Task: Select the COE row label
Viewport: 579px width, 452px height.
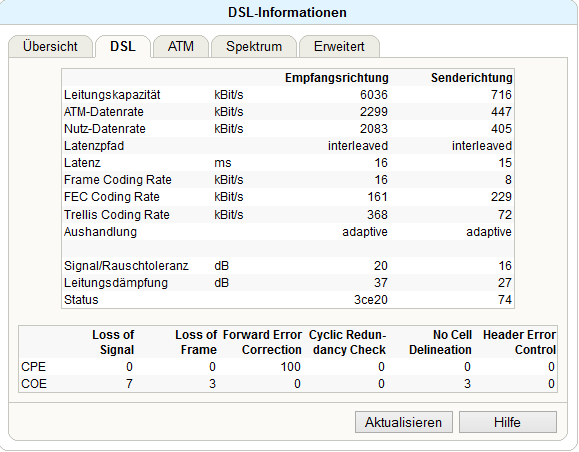Action: coord(34,384)
